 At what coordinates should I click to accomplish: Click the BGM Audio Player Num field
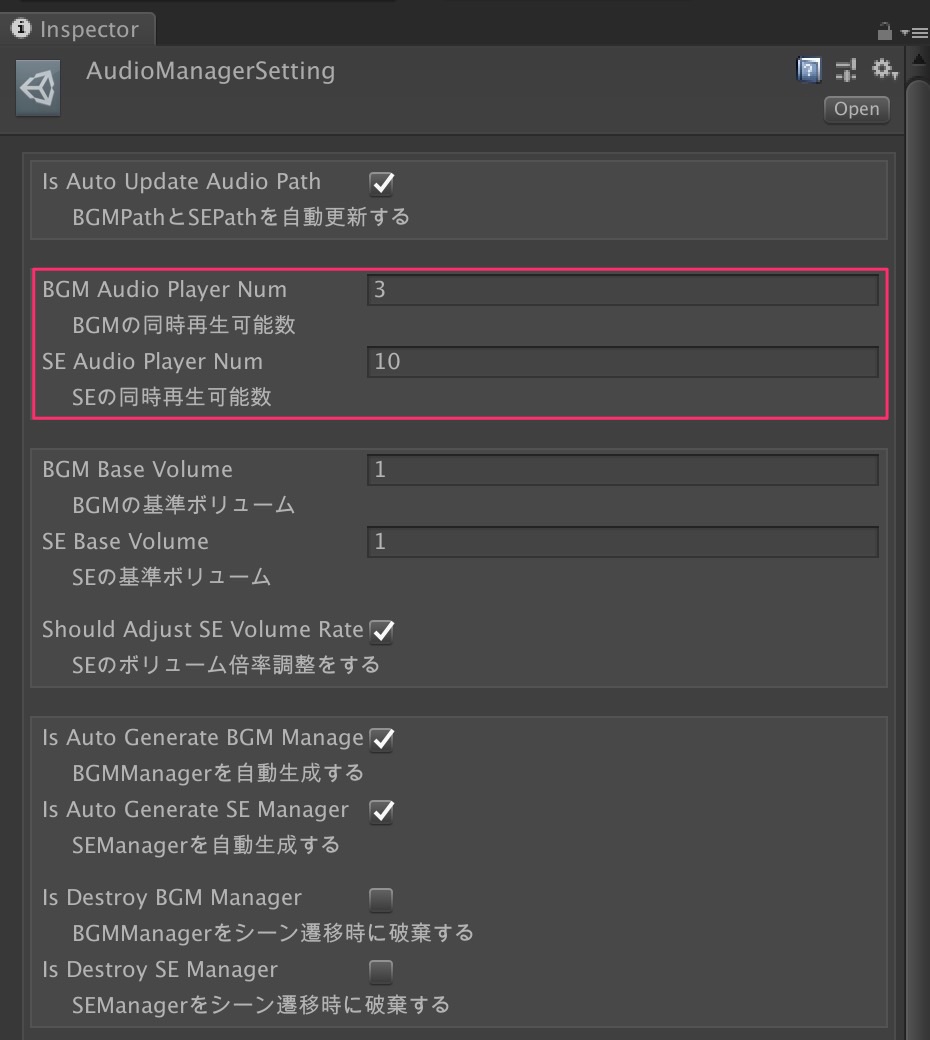click(x=623, y=290)
